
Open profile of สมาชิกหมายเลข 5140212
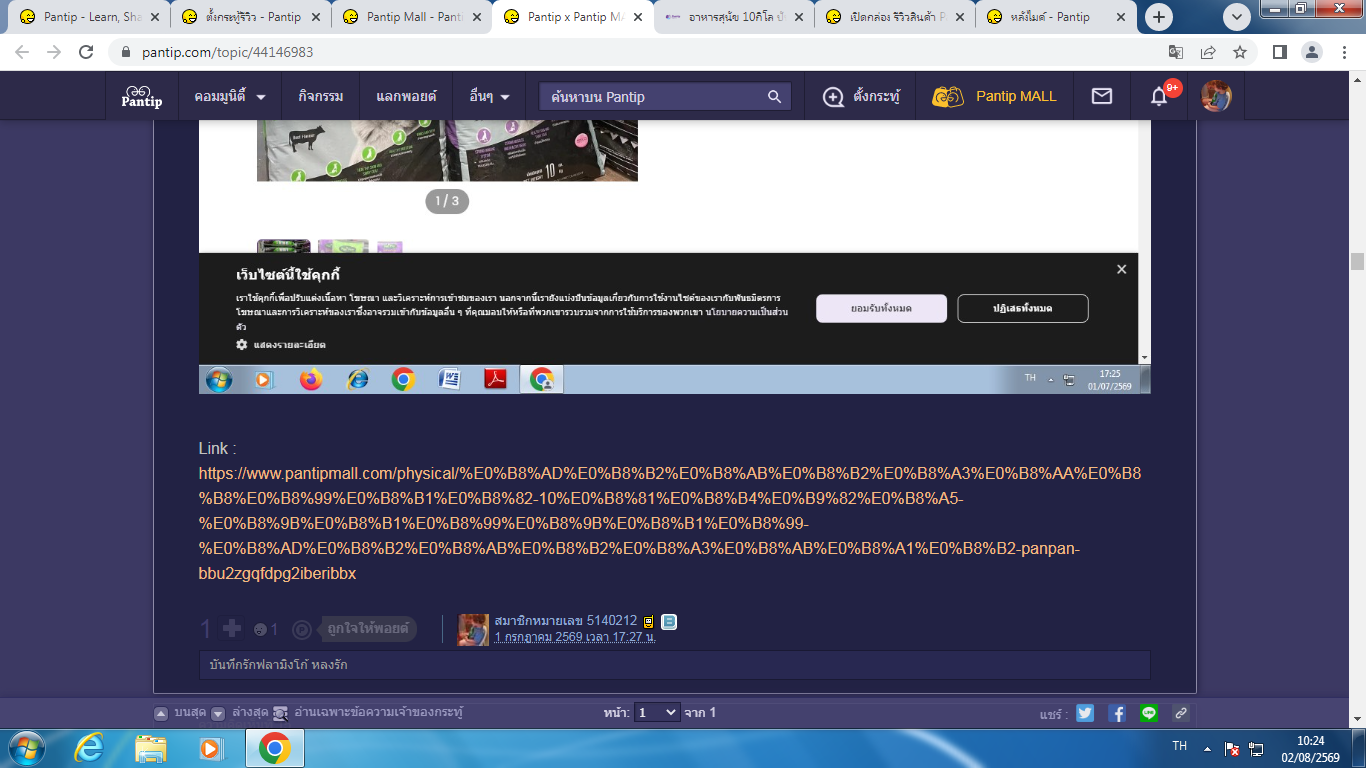click(566, 621)
